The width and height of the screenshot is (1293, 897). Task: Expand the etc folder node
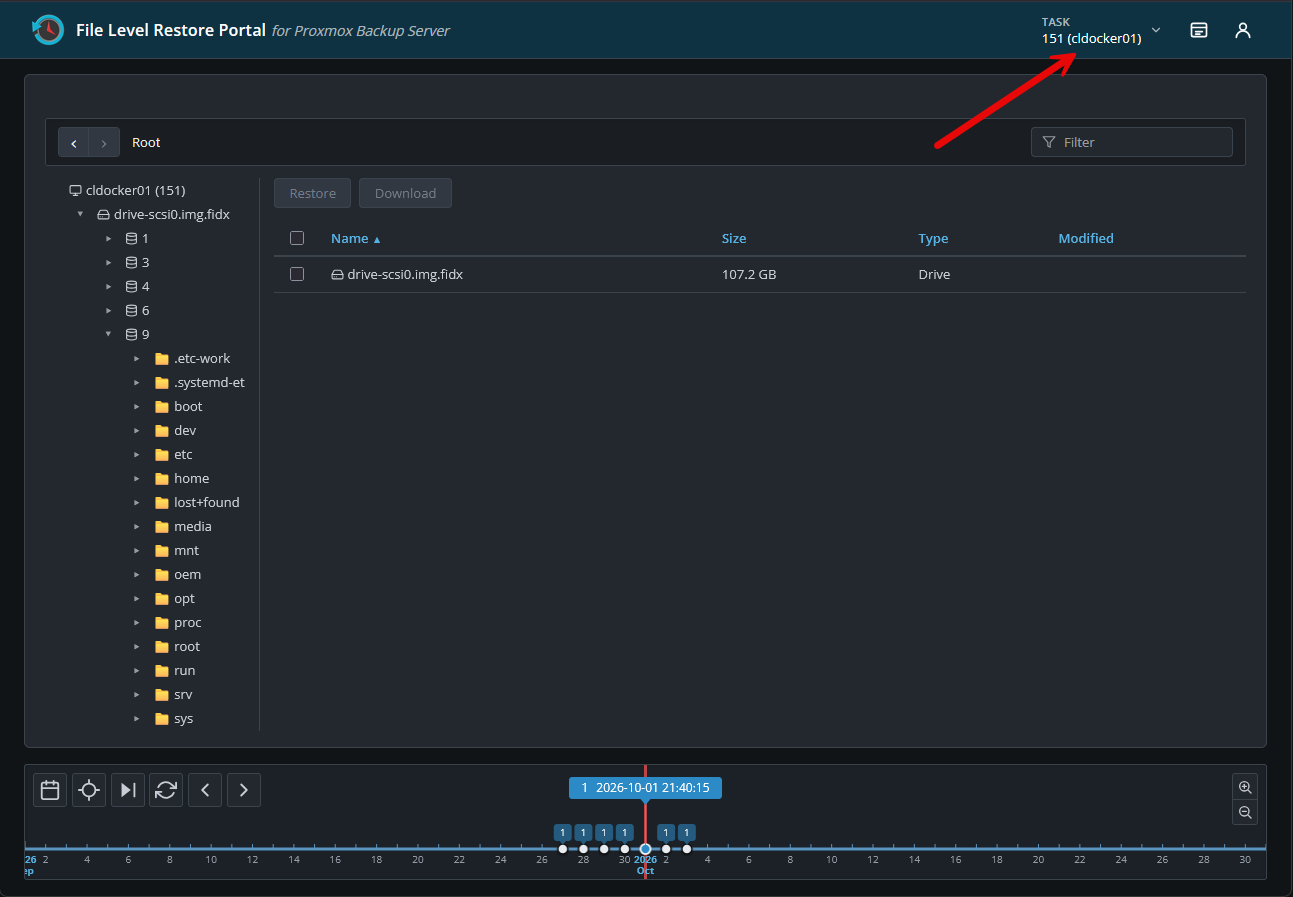pos(137,454)
